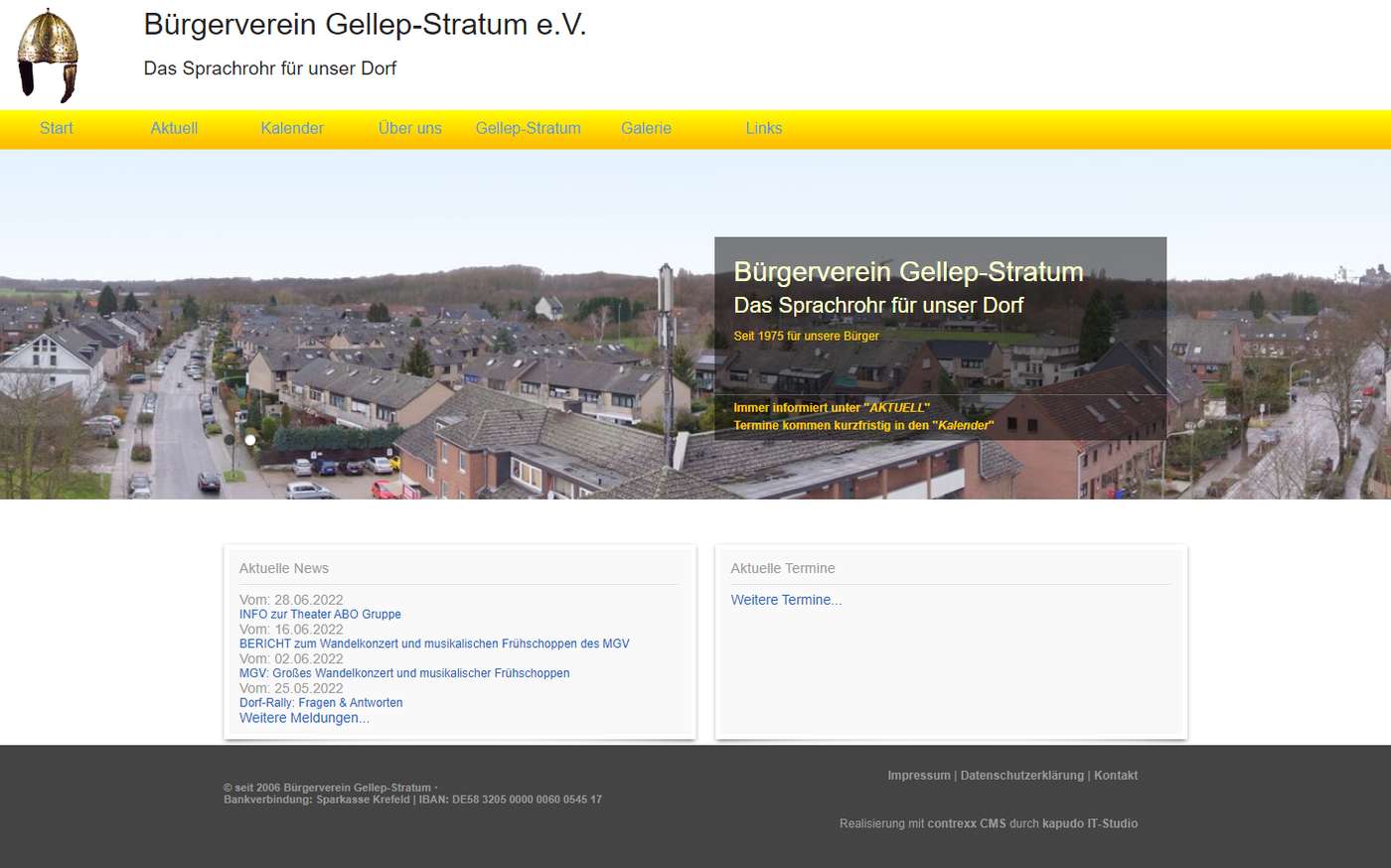Open "Dorf-Rally: Fragen & Antworten"

pyautogui.click(x=321, y=702)
